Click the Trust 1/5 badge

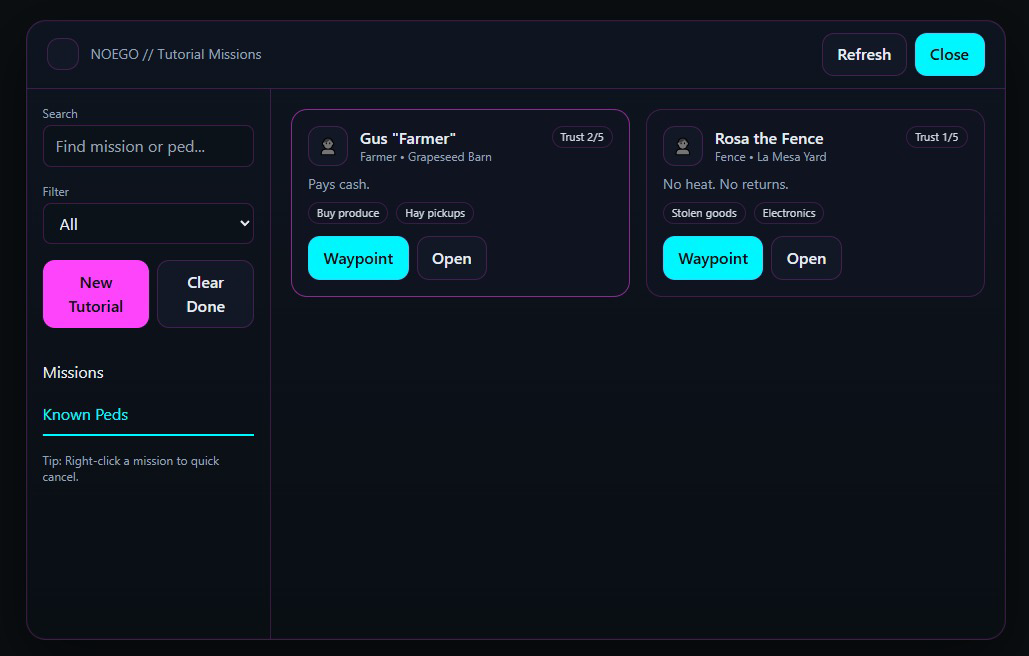936,137
